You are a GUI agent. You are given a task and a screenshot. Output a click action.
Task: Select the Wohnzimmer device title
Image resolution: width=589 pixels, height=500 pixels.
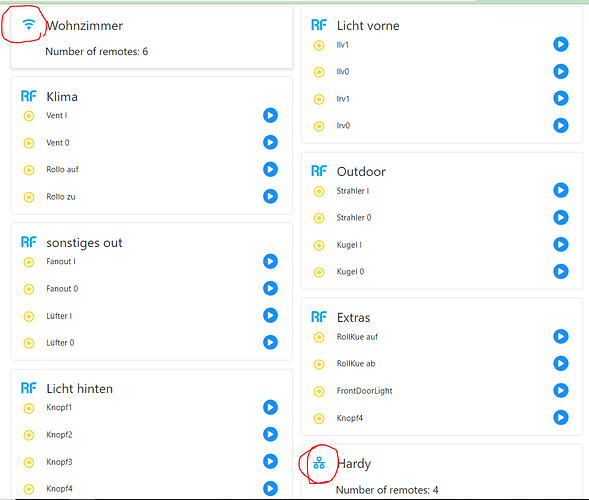point(85,26)
